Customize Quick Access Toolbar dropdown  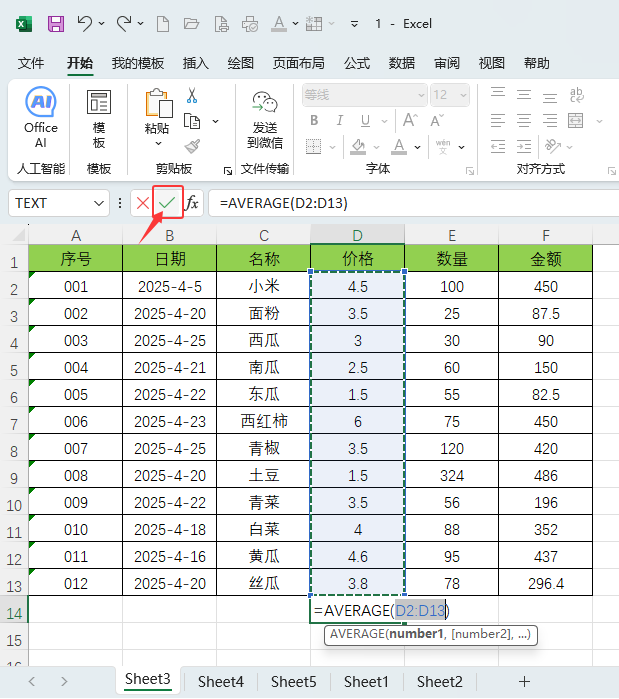pyautogui.click(x=354, y=24)
